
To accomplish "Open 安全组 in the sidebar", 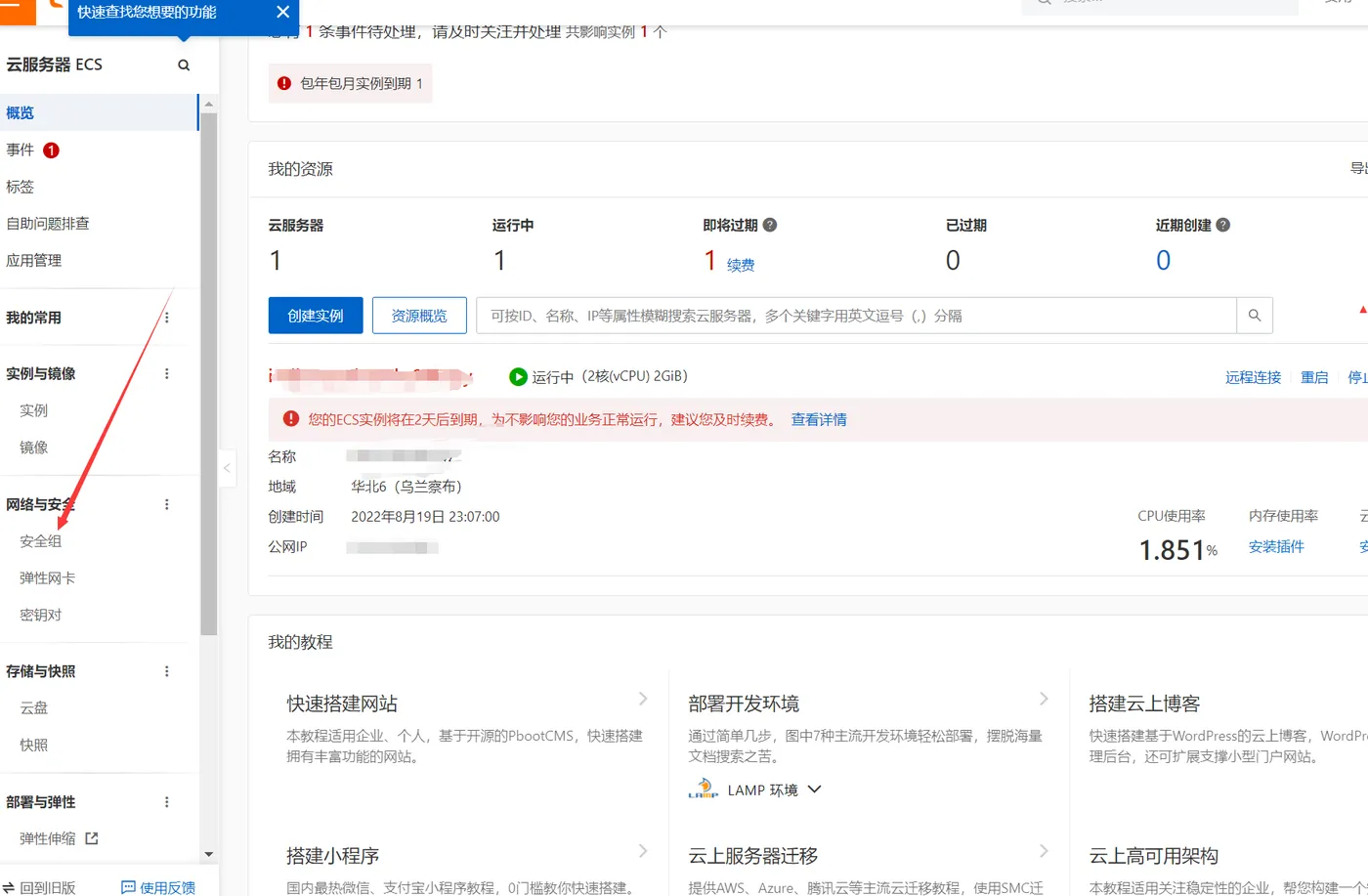I will tap(41, 541).
